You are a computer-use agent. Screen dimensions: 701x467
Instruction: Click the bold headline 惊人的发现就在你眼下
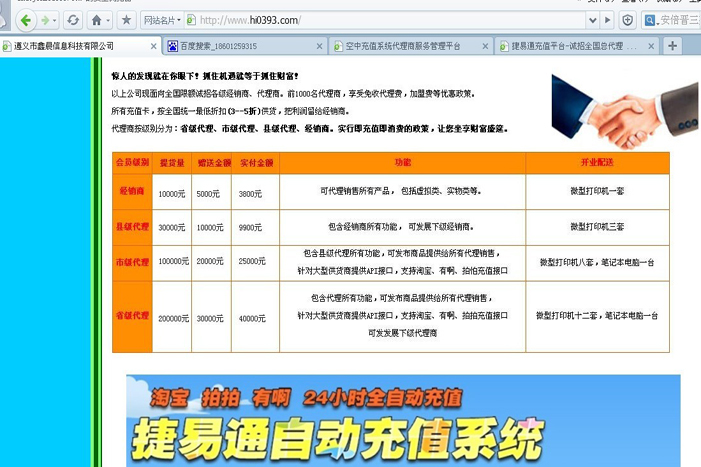pos(205,76)
